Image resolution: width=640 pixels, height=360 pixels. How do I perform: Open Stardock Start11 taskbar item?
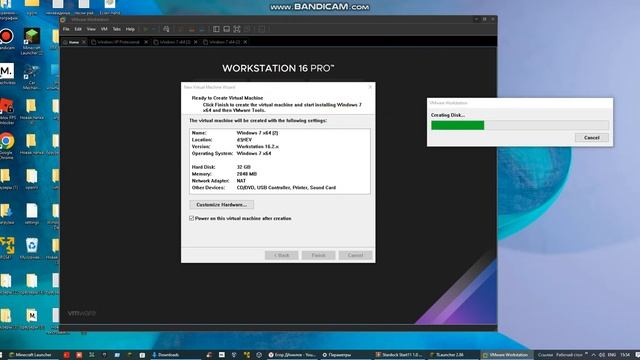399,355
